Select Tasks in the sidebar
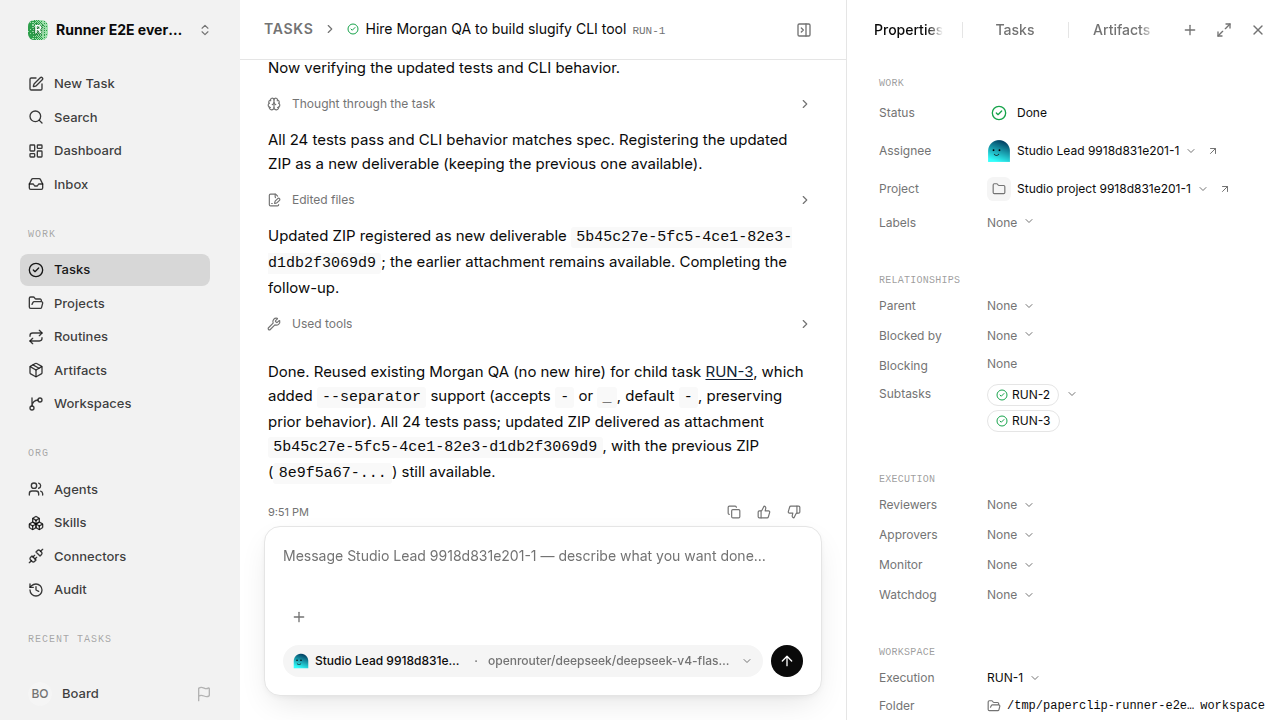Screen dimensions: 1280x720 coord(115,270)
